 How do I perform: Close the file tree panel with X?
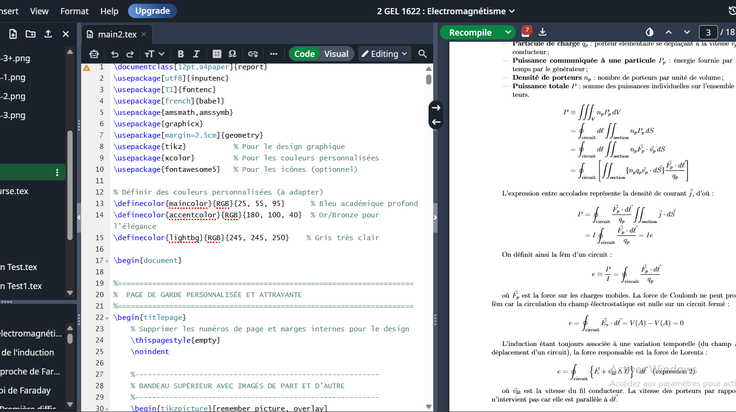click(66, 34)
